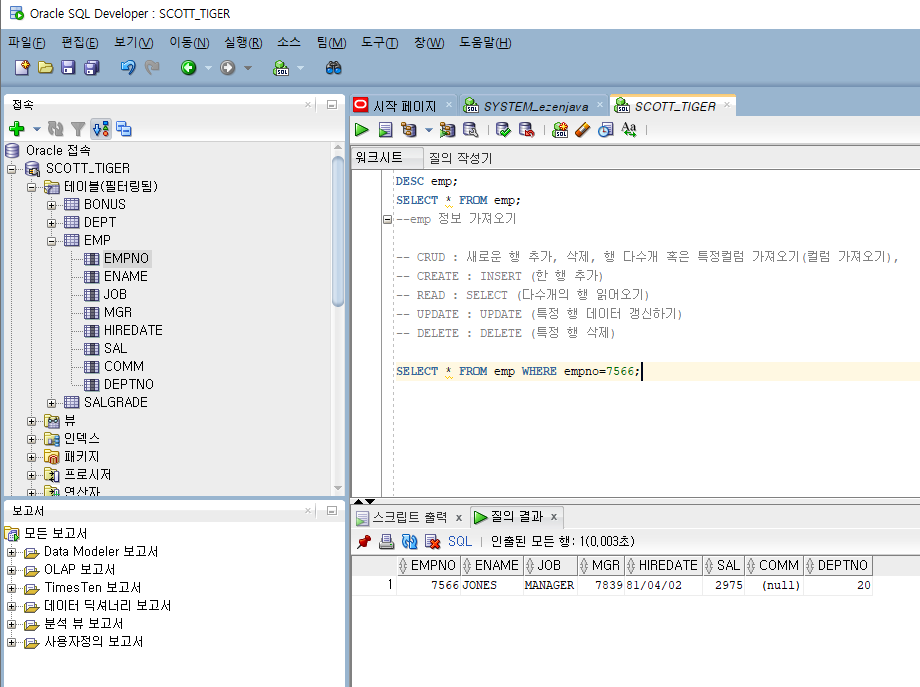Click the Print icon in query result toolbar

386,542
